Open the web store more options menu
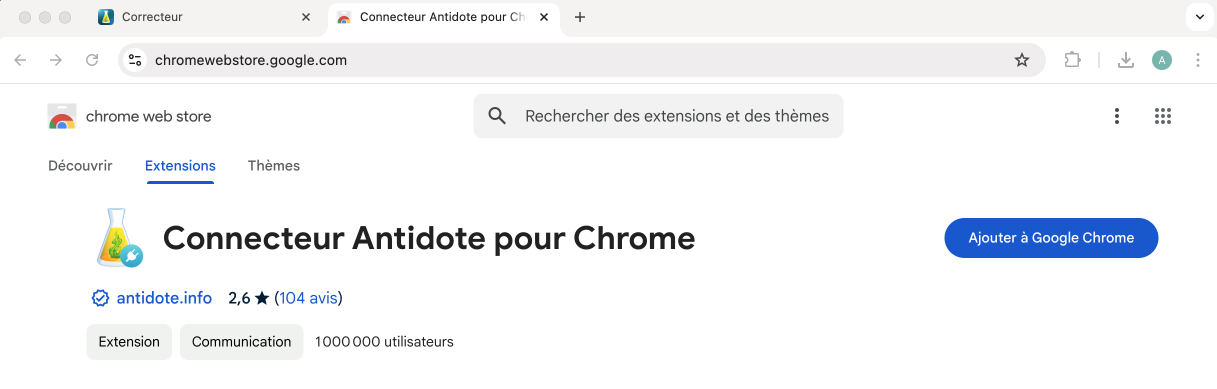1217x389 pixels. (x=1117, y=116)
